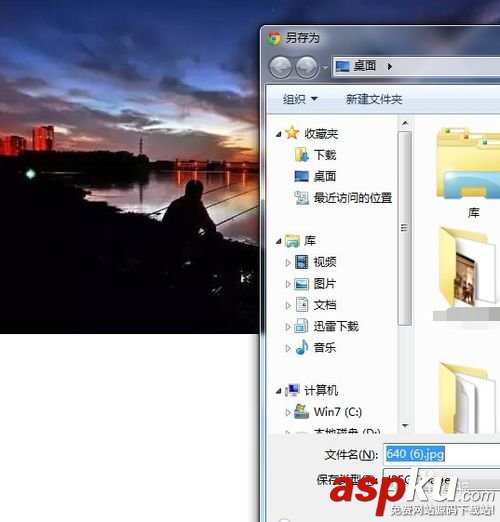Open the 组织 menu
500x522 pixels.
[300, 99]
